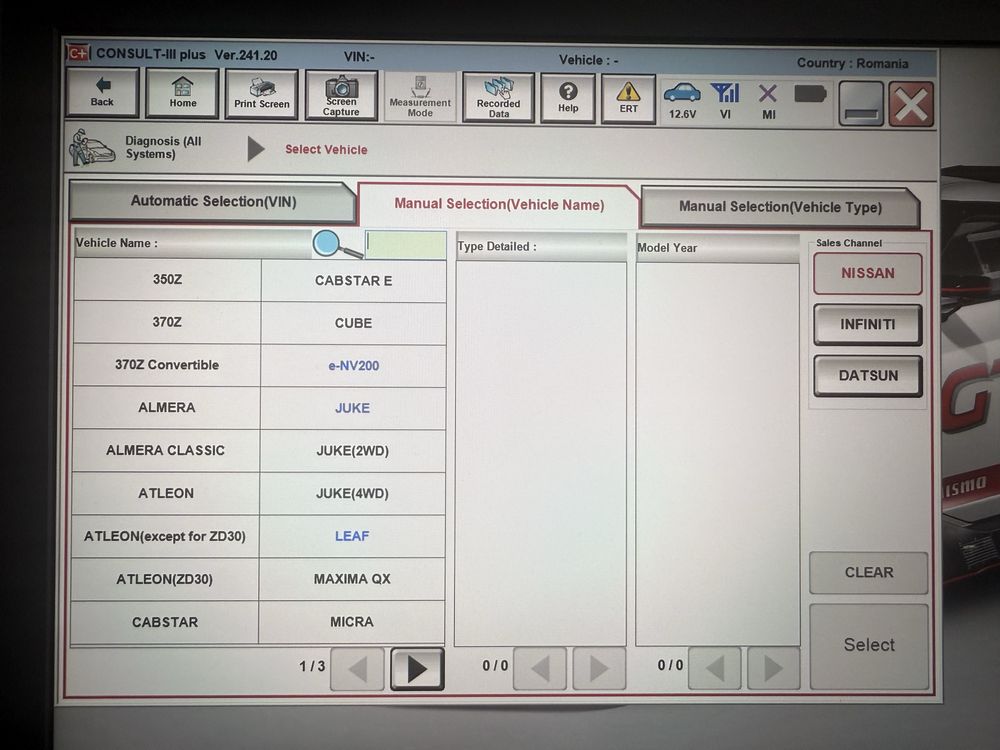The width and height of the screenshot is (1000, 750).
Task: Click the vehicle name search field
Action: point(406,245)
